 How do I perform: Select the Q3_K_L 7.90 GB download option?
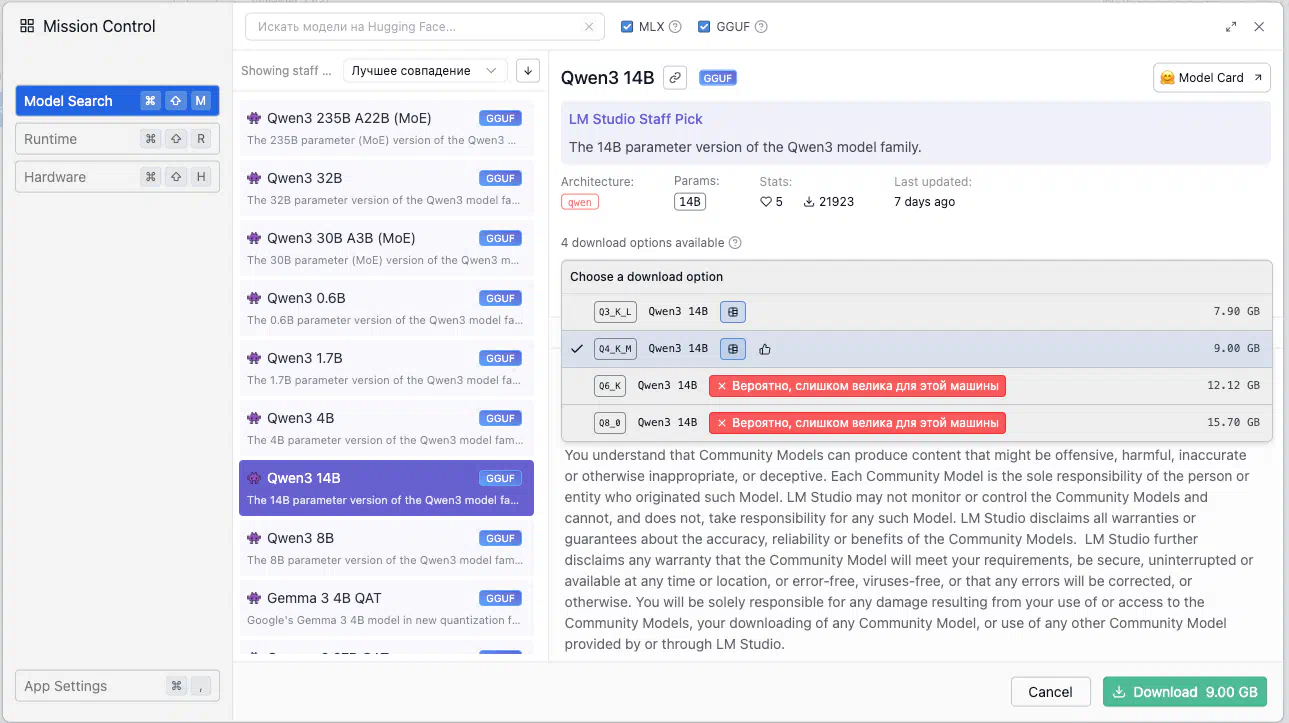[x=916, y=312]
